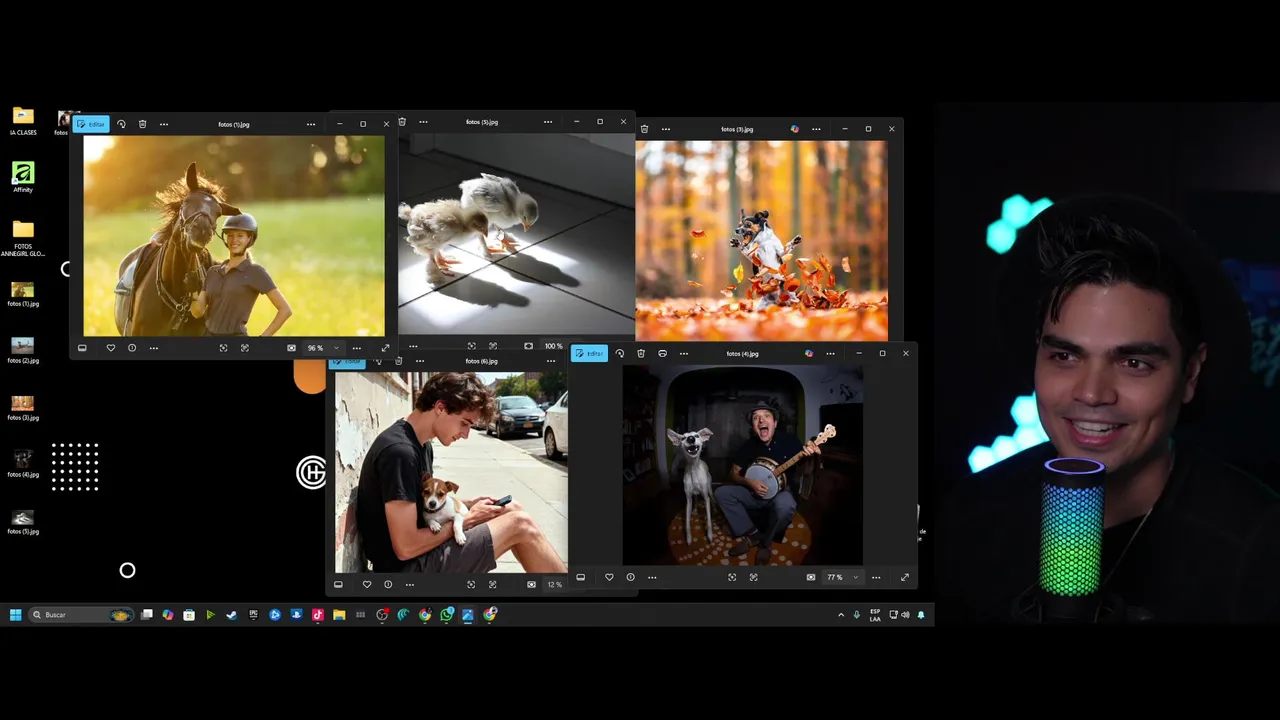Viewport: 1280px width, 720px height.
Task: Show file info for fotos (6).jpg
Action: click(388, 584)
